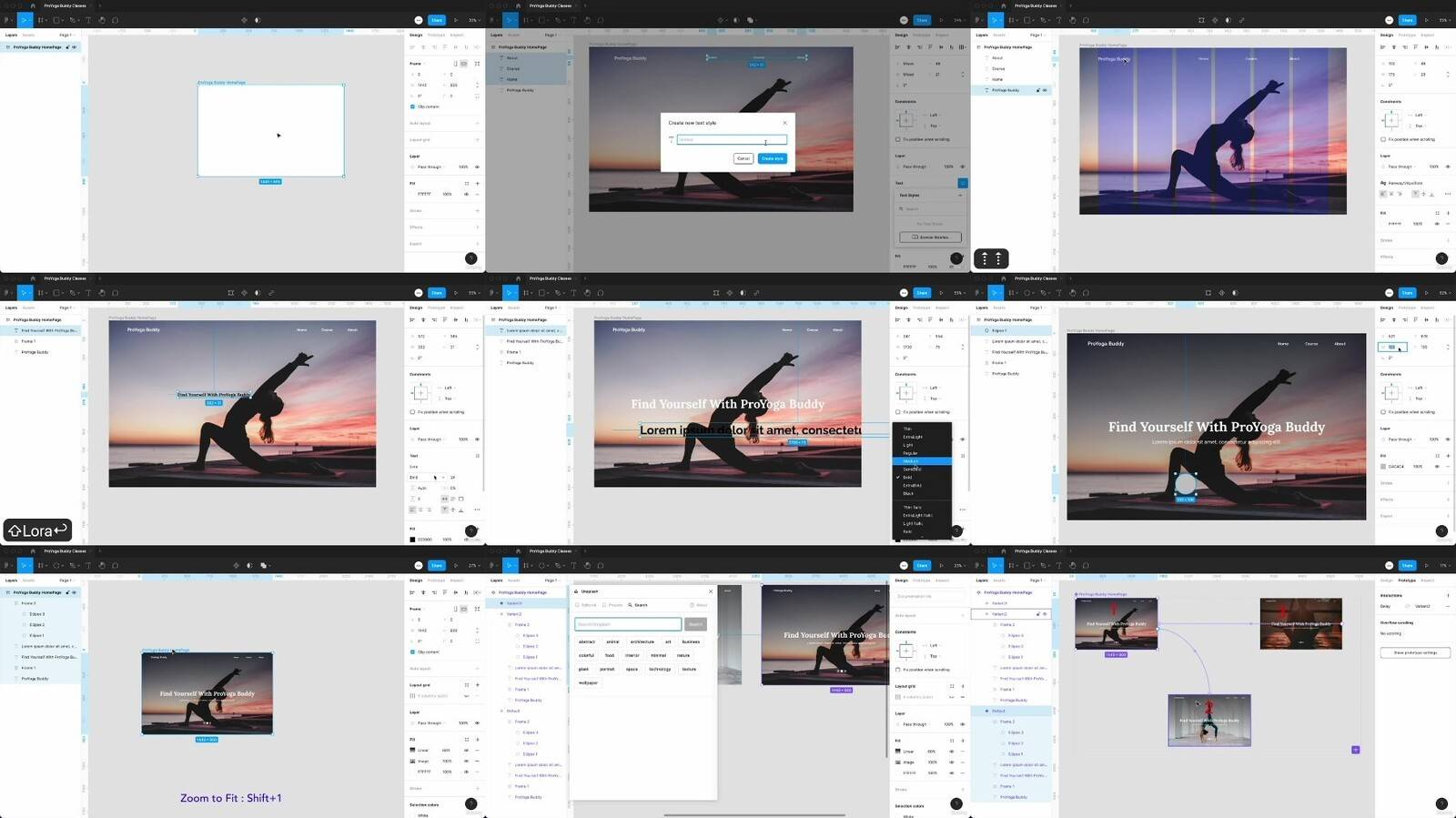Add a fill in empty white frame window

(477, 183)
